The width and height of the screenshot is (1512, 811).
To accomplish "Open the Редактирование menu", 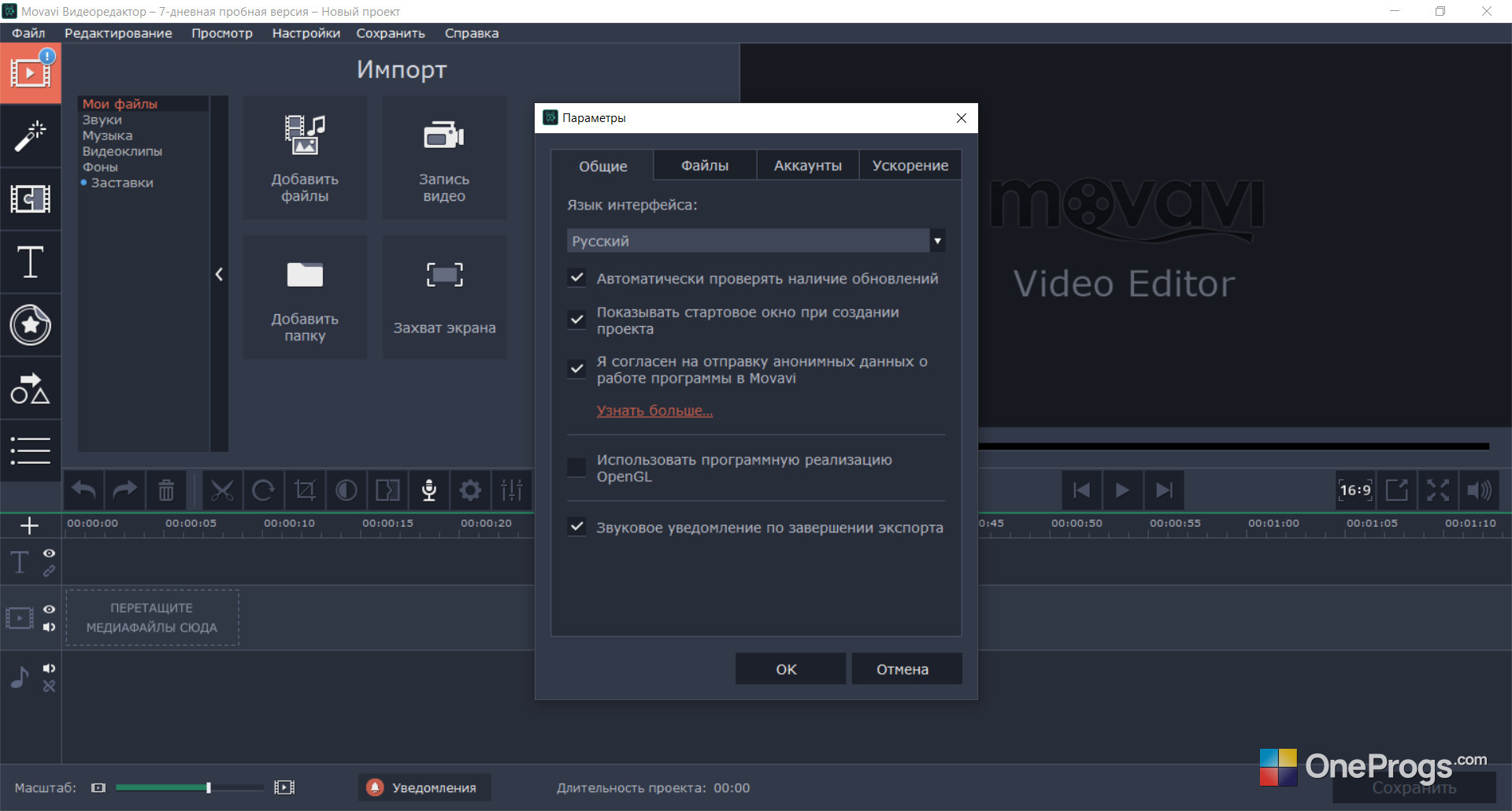I will click(x=118, y=33).
